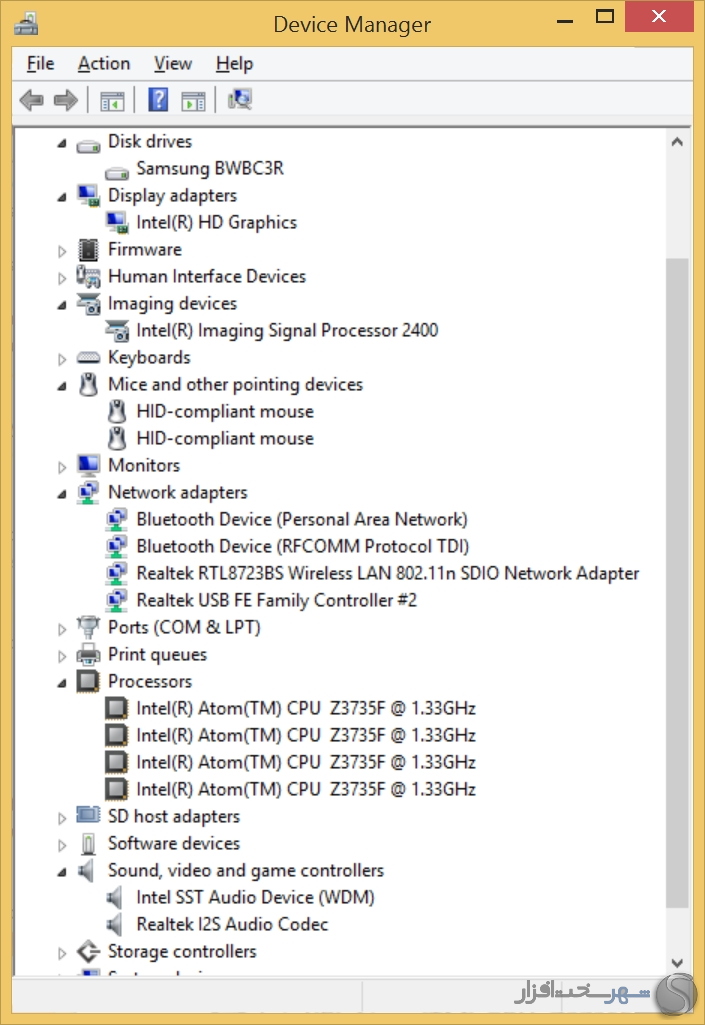Expand the Storage controllers node

tap(61, 953)
